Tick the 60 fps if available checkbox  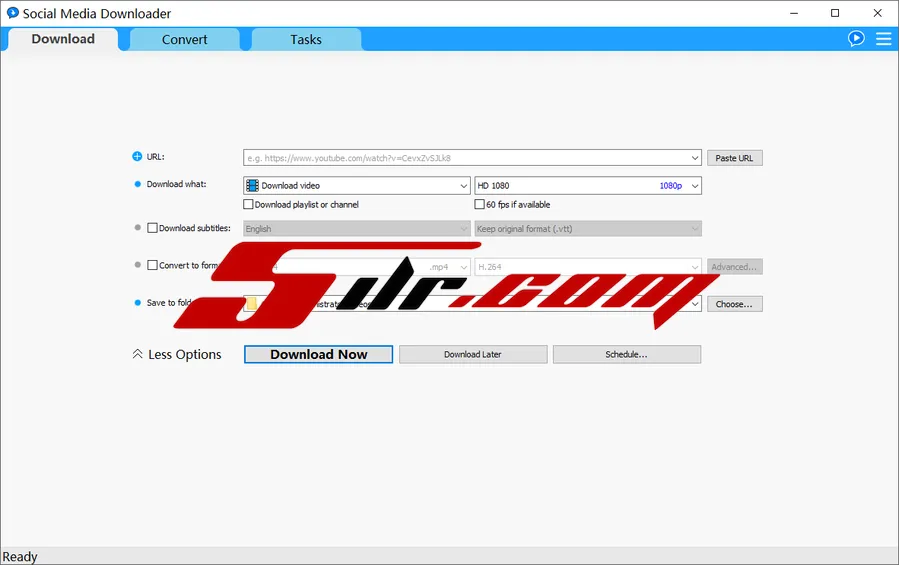point(479,204)
